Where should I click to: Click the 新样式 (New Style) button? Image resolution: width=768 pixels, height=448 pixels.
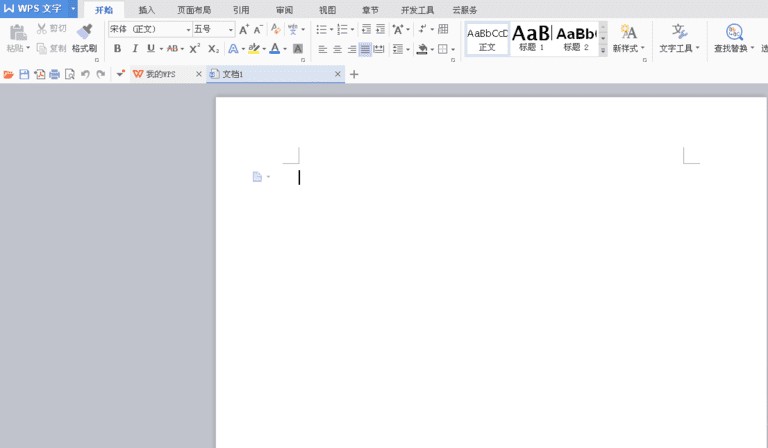point(628,38)
